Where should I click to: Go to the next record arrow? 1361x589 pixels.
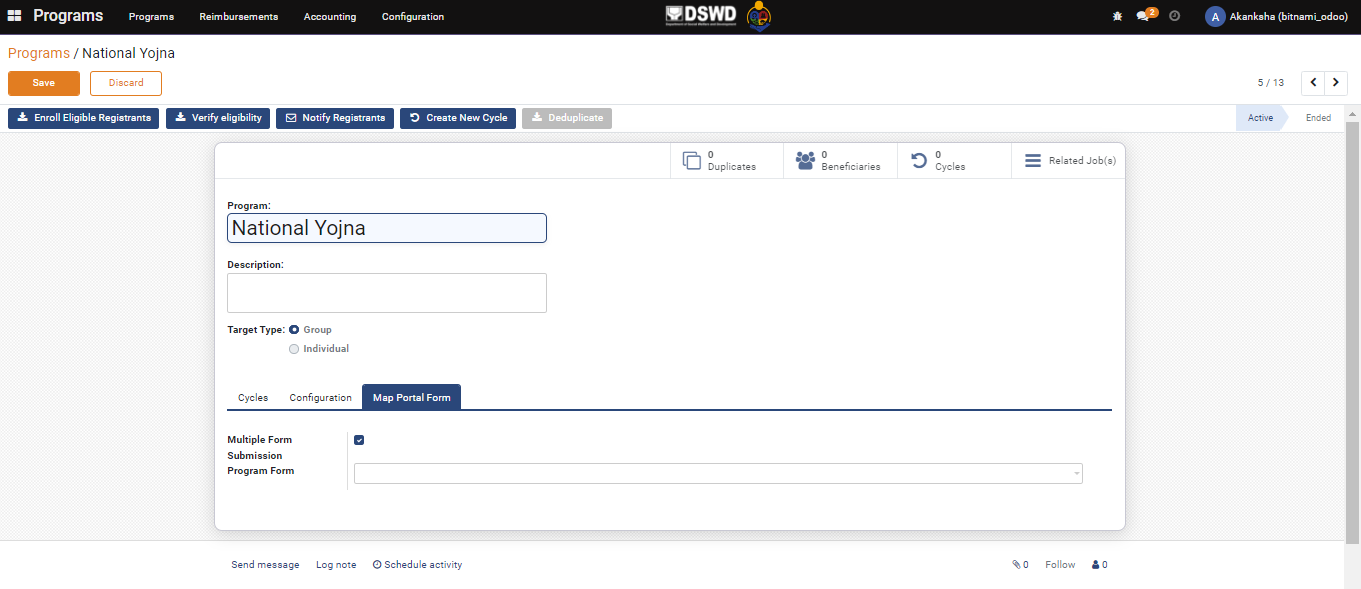coord(1336,83)
